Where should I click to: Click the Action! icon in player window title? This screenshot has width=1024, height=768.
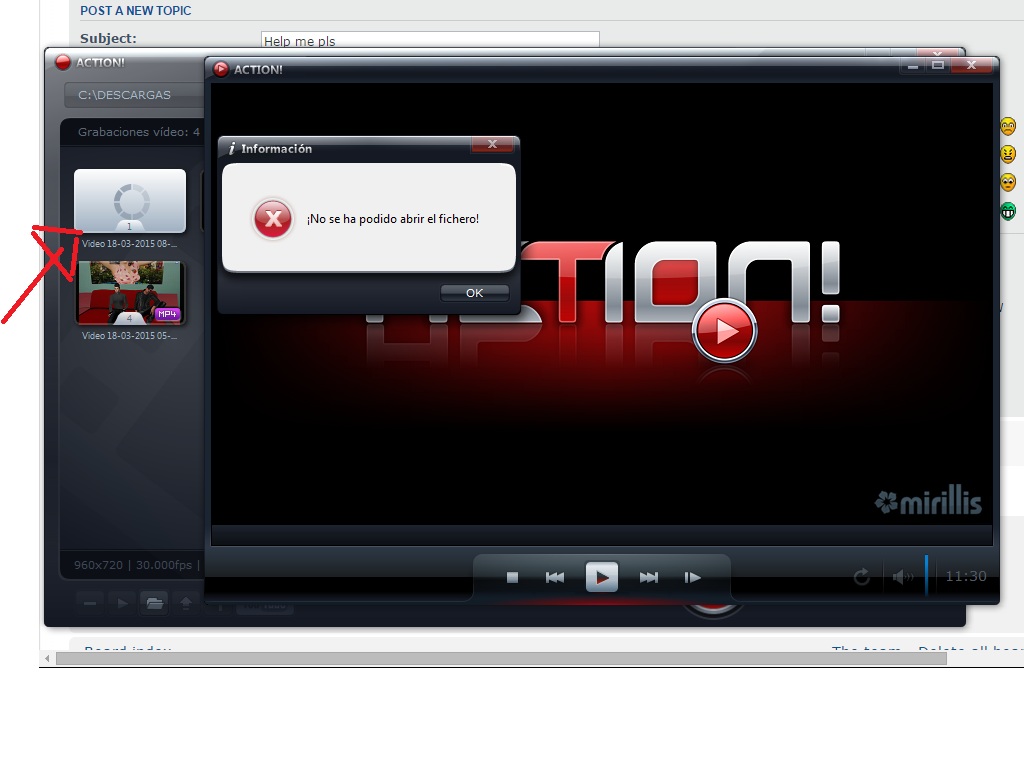[x=221, y=69]
